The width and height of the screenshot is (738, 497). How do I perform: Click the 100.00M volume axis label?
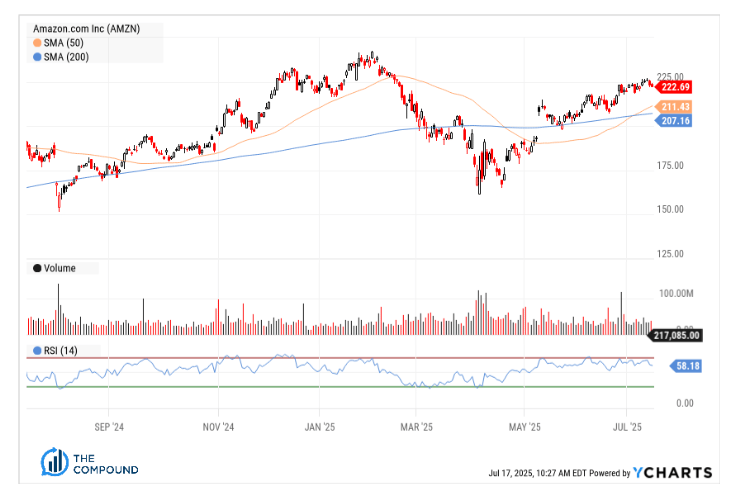click(676, 294)
